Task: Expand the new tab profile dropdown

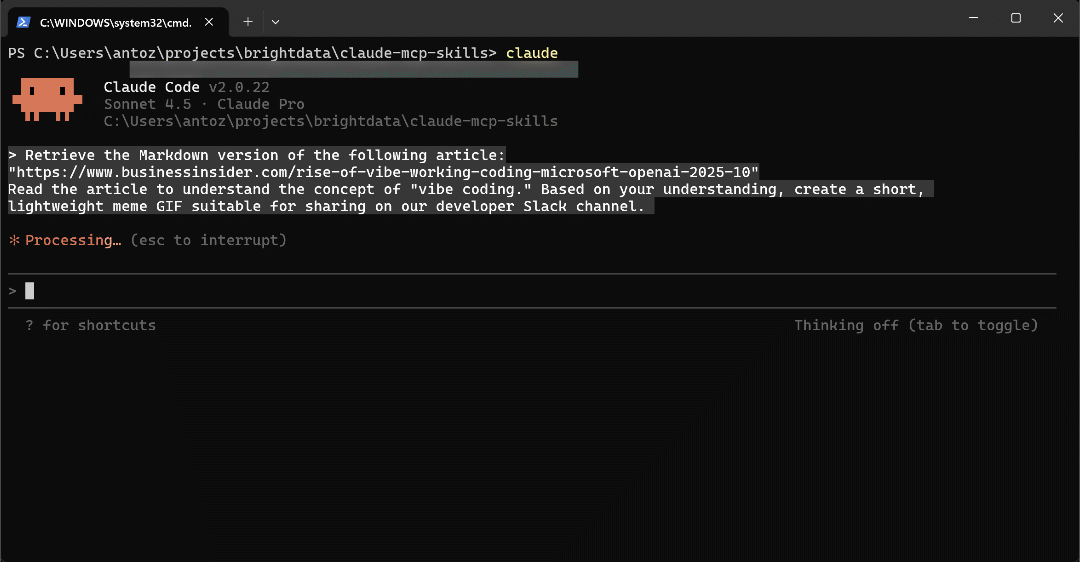Action: pyautogui.click(x=276, y=21)
